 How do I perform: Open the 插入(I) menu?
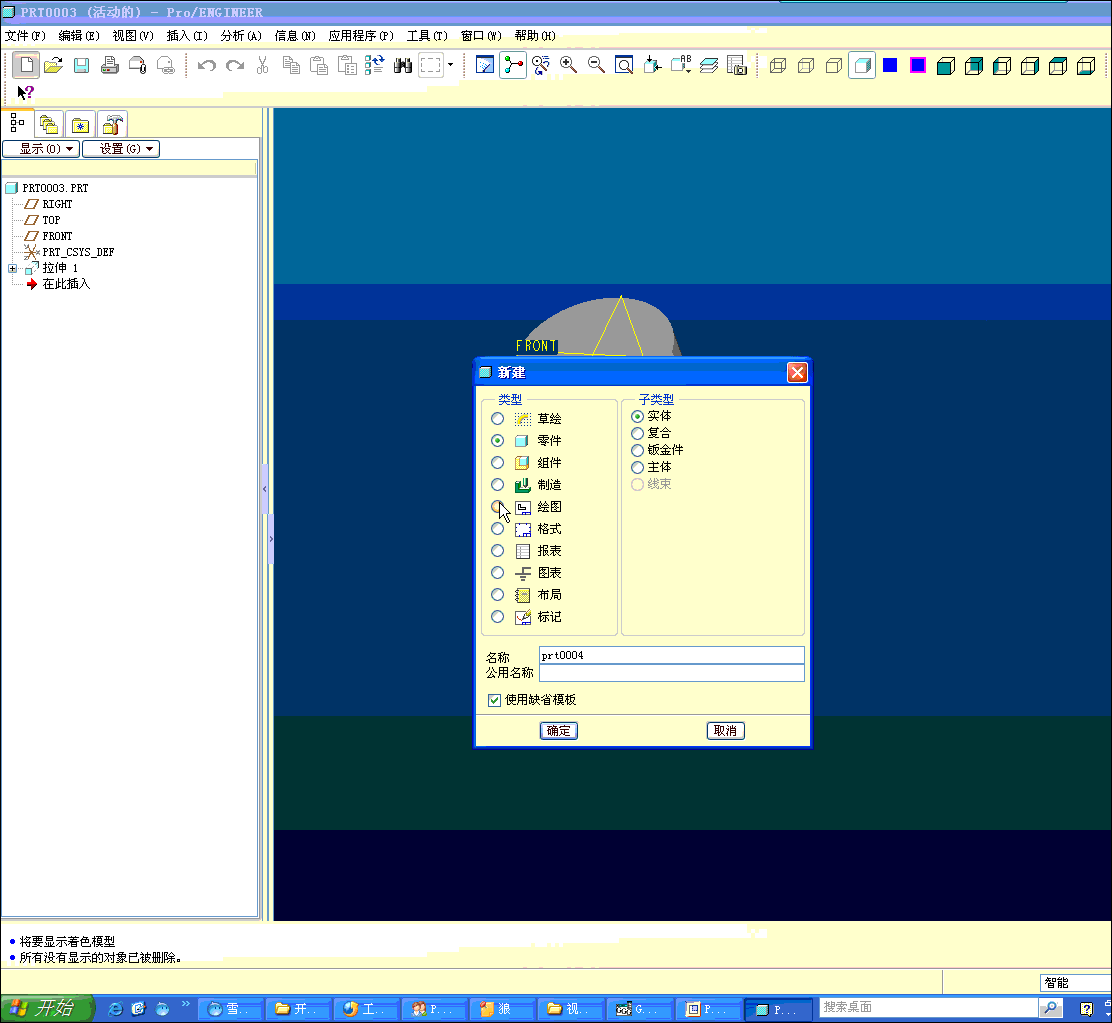[187, 35]
